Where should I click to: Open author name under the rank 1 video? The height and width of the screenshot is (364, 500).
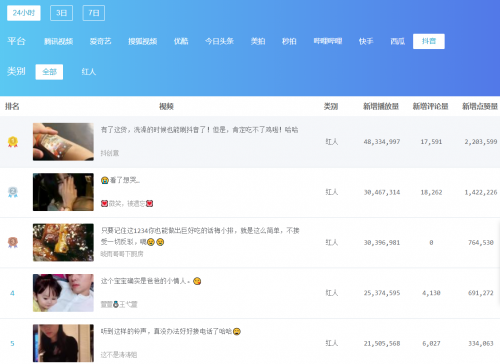110,153
